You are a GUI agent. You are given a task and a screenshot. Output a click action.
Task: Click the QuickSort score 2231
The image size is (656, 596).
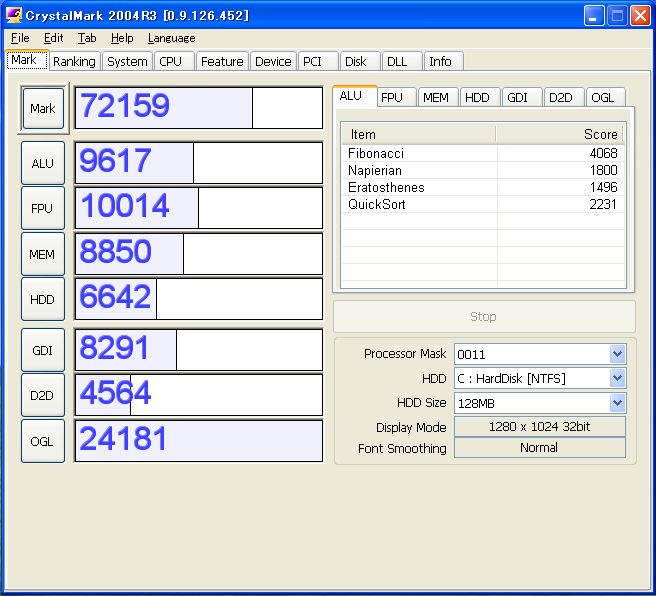[603, 205]
